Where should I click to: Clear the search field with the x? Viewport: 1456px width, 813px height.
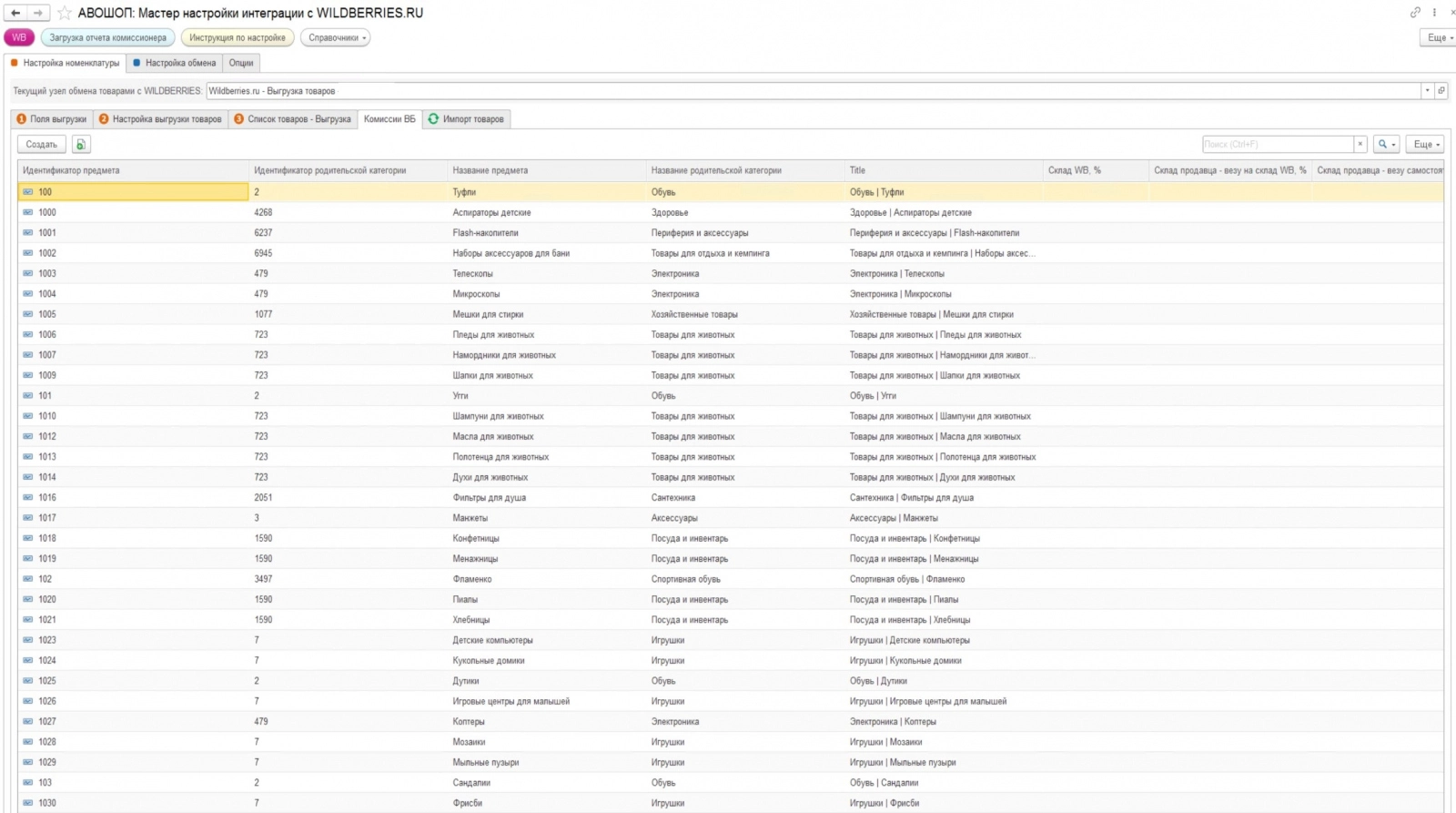click(1360, 144)
